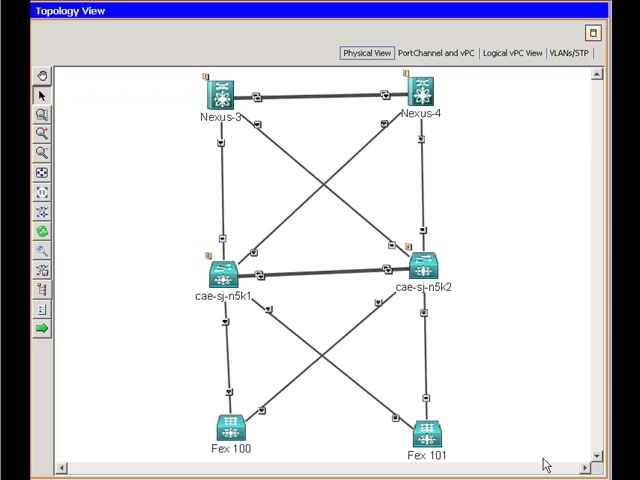Click the info badge above Nexus-4
Image resolution: width=640 pixels, height=480 pixels.
(406, 73)
